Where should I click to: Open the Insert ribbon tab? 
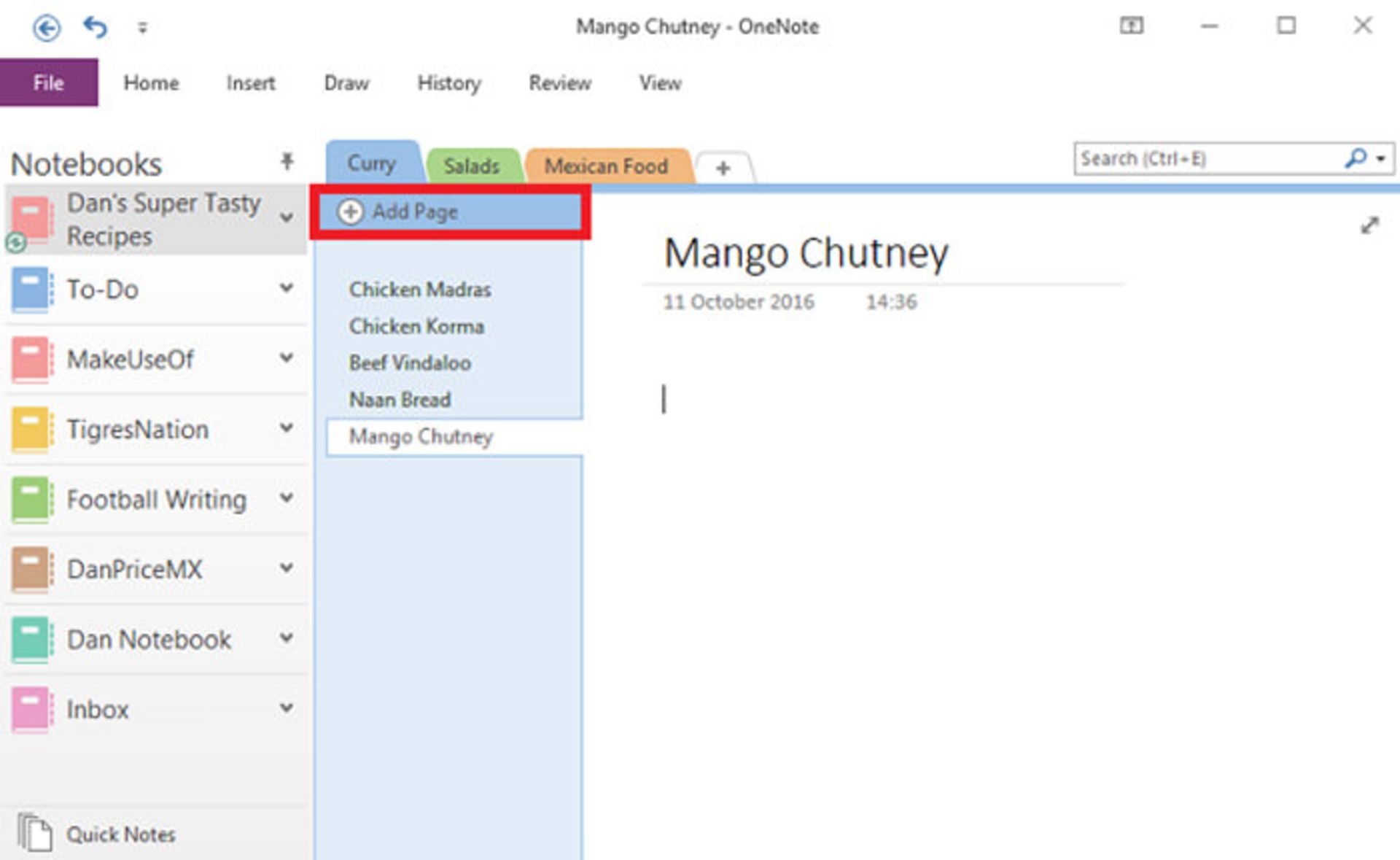point(250,83)
